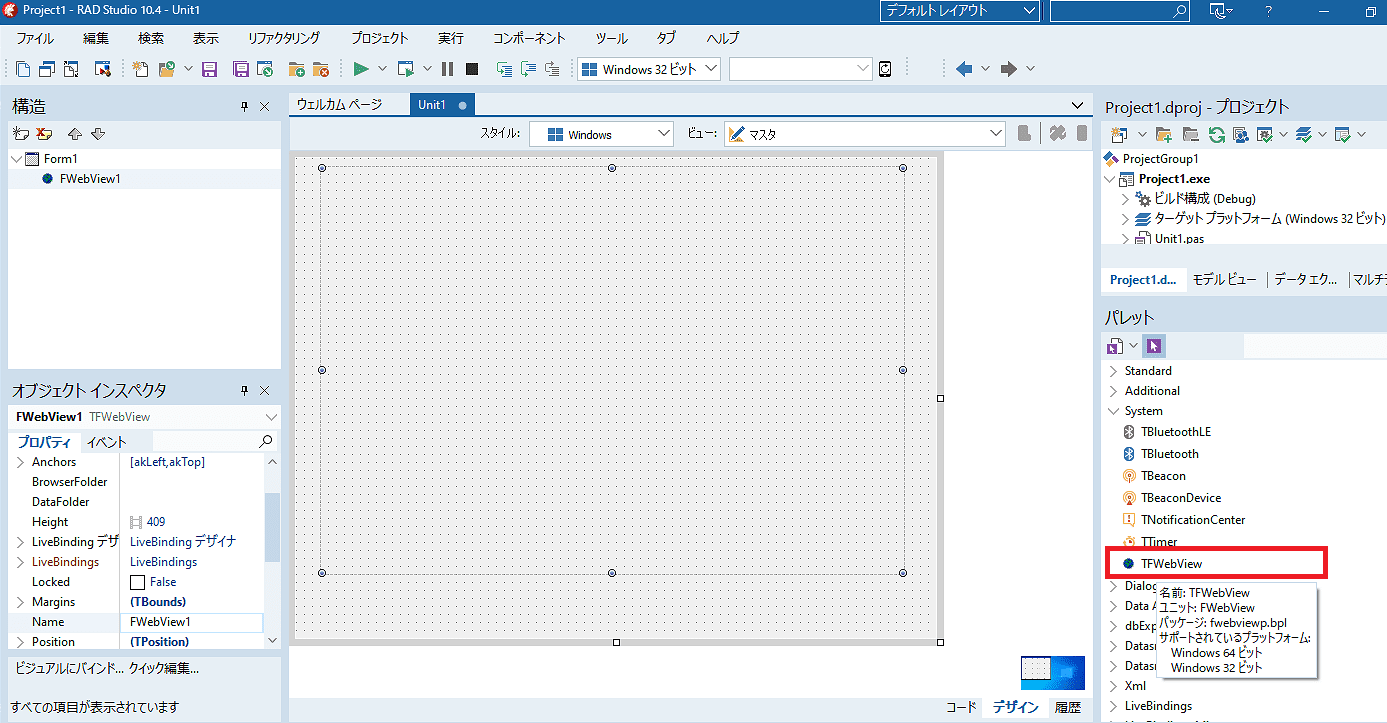Click the folder icon with green plus
1387x723 pixels.
pyautogui.click(x=296, y=69)
